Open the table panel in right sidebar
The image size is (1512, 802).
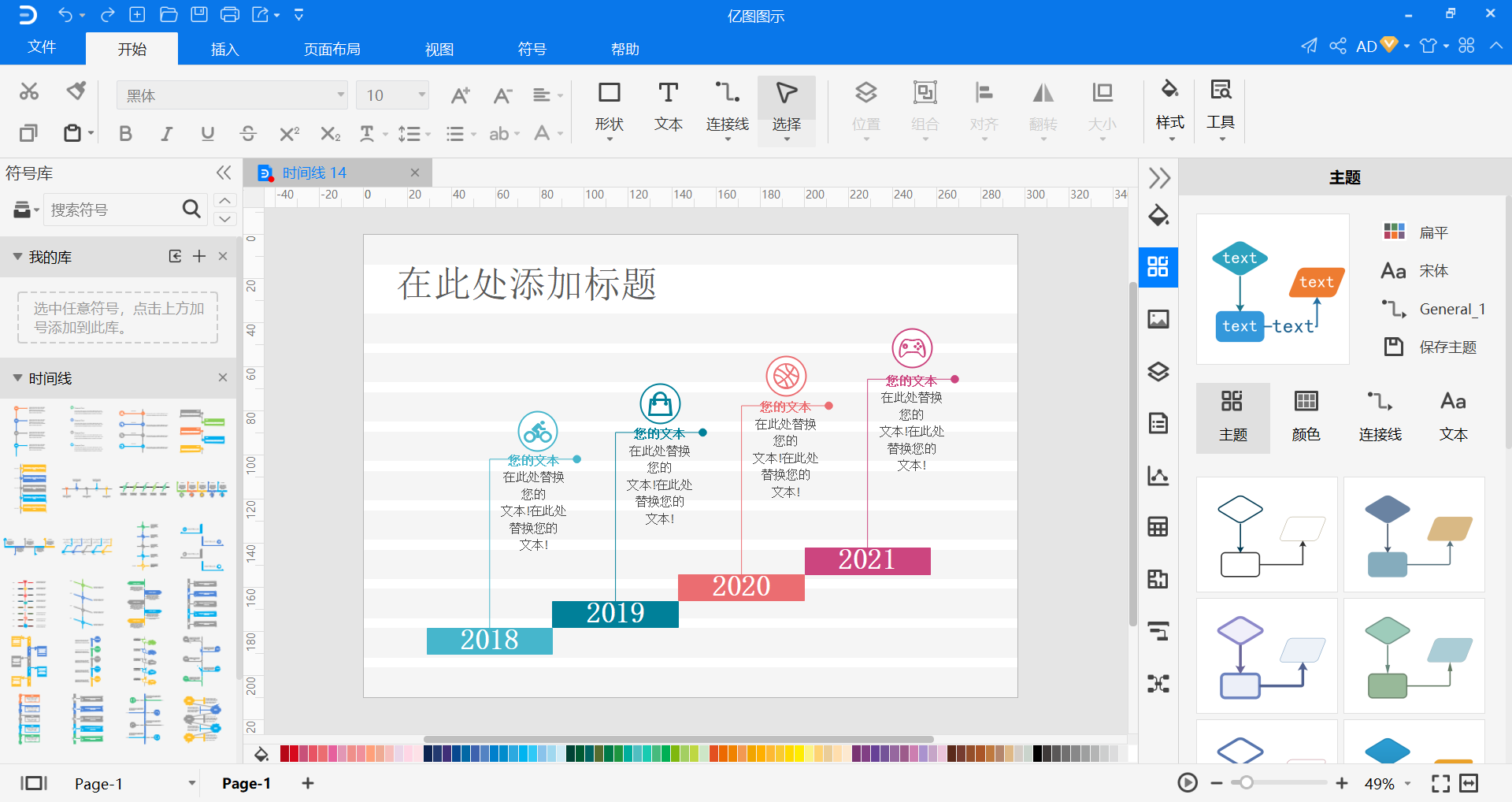tap(1158, 527)
